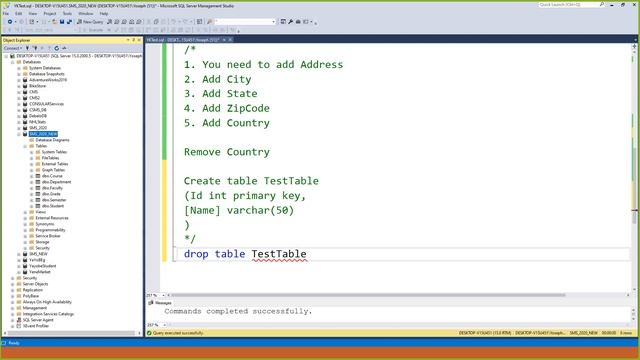Expand the dbo.Course table node
The width and height of the screenshot is (640, 360).
31,176
